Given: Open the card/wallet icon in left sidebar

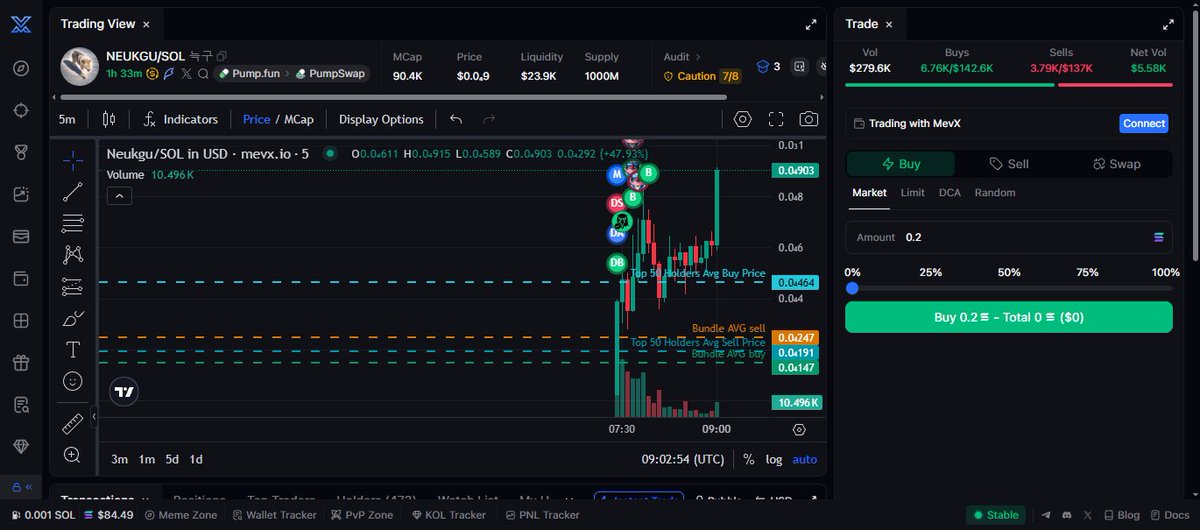Looking at the screenshot, I should coord(21,236).
